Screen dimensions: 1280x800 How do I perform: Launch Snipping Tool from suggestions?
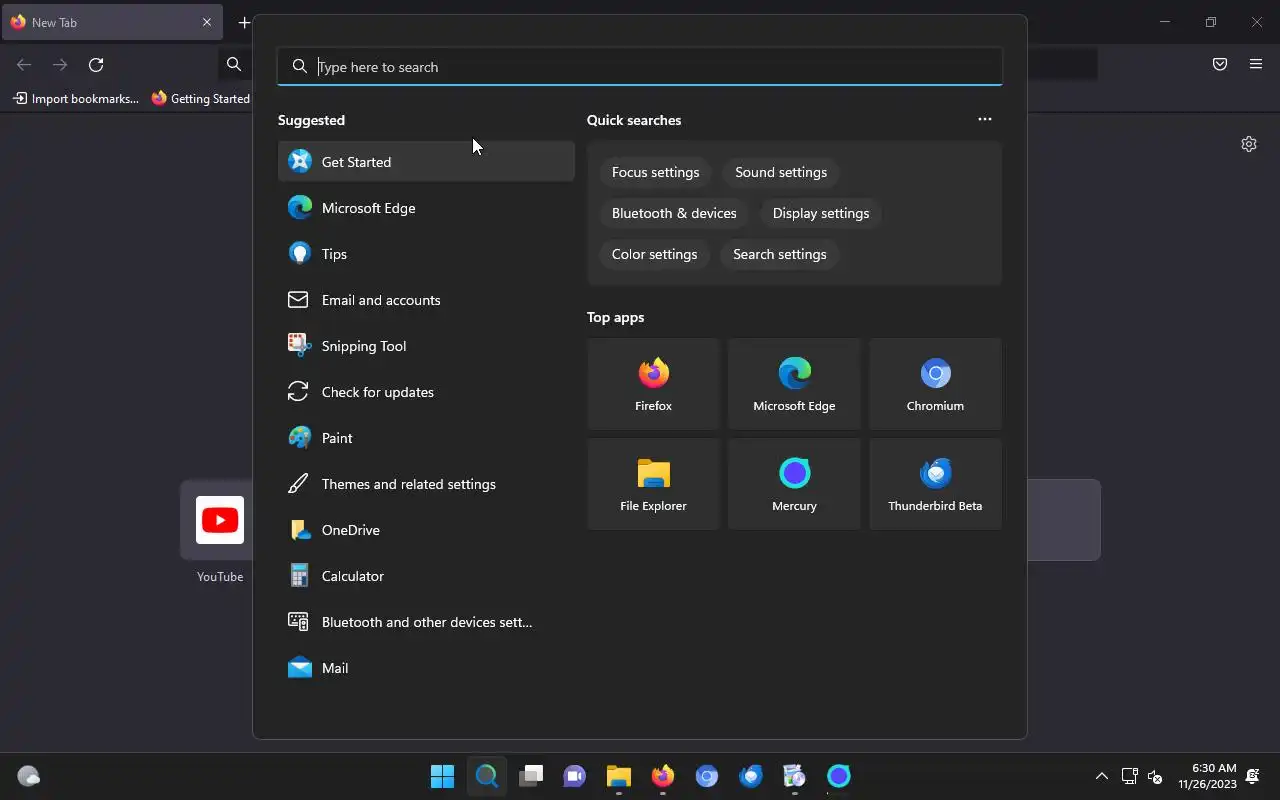click(426, 346)
